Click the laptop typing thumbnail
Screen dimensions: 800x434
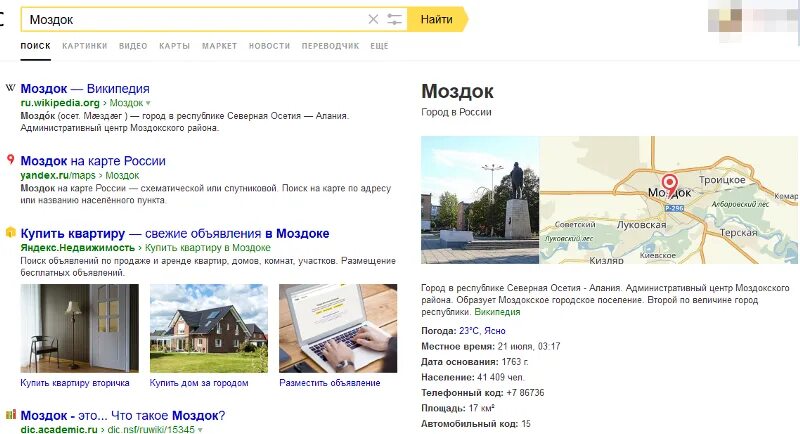click(x=338, y=328)
